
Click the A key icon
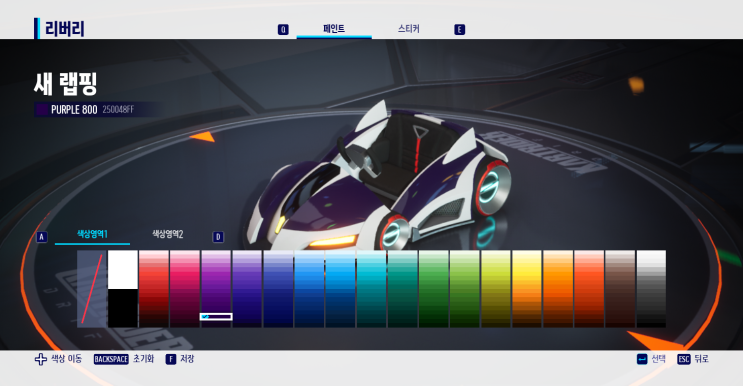coord(42,237)
